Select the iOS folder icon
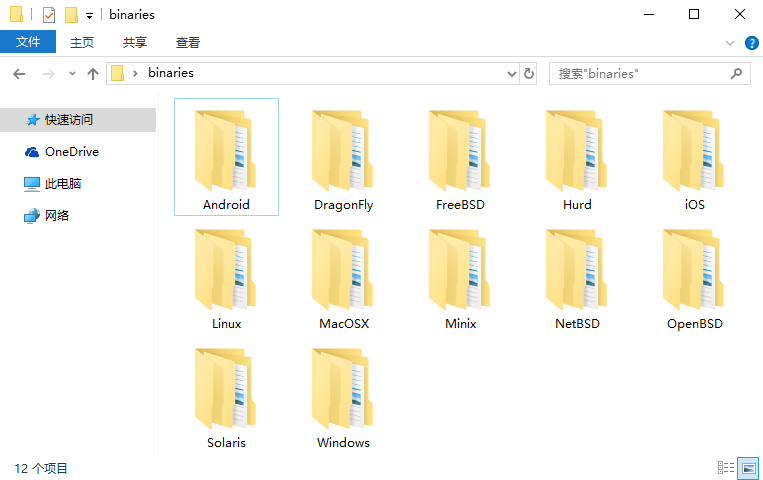Viewport: 763px width, 480px height. click(693, 151)
